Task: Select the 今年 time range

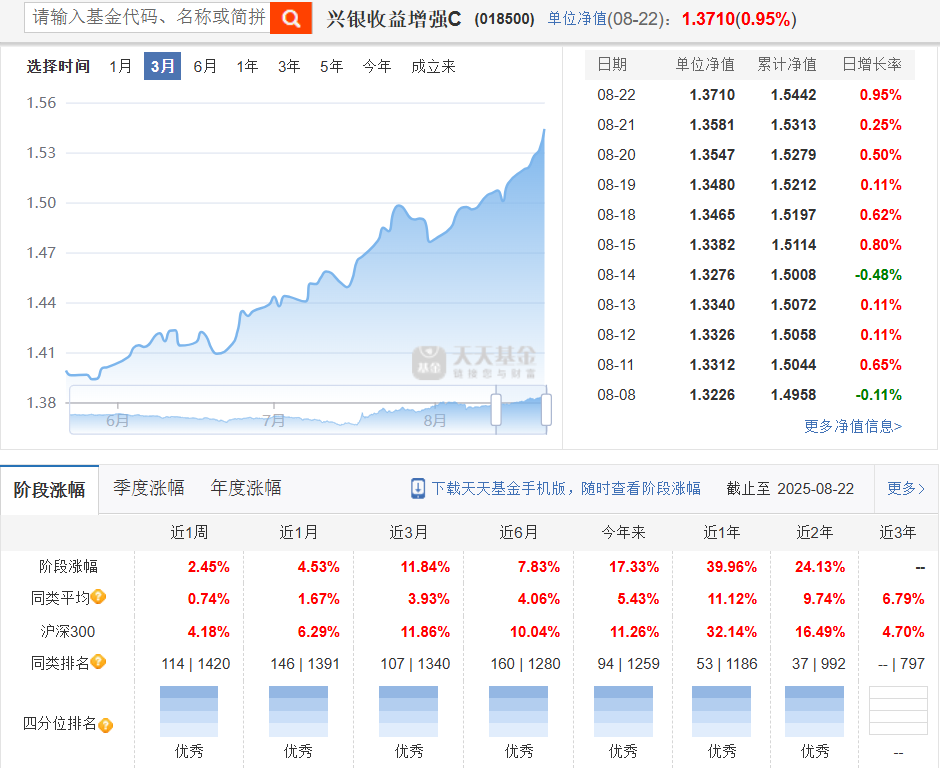Action: 377,66
